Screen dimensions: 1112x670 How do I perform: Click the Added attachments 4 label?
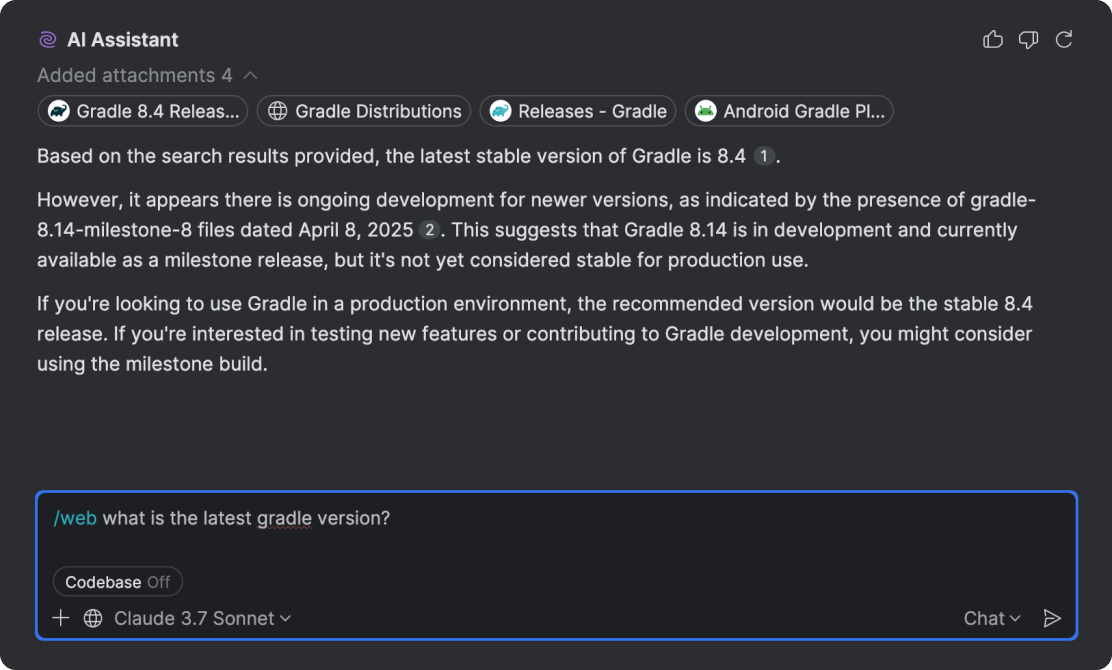pos(134,75)
